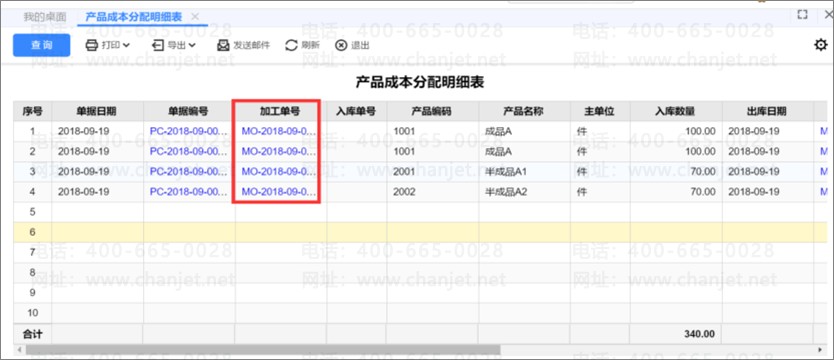Click the 产品编码 column header
Image resolution: width=834 pixels, height=360 pixels.
click(x=432, y=111)
